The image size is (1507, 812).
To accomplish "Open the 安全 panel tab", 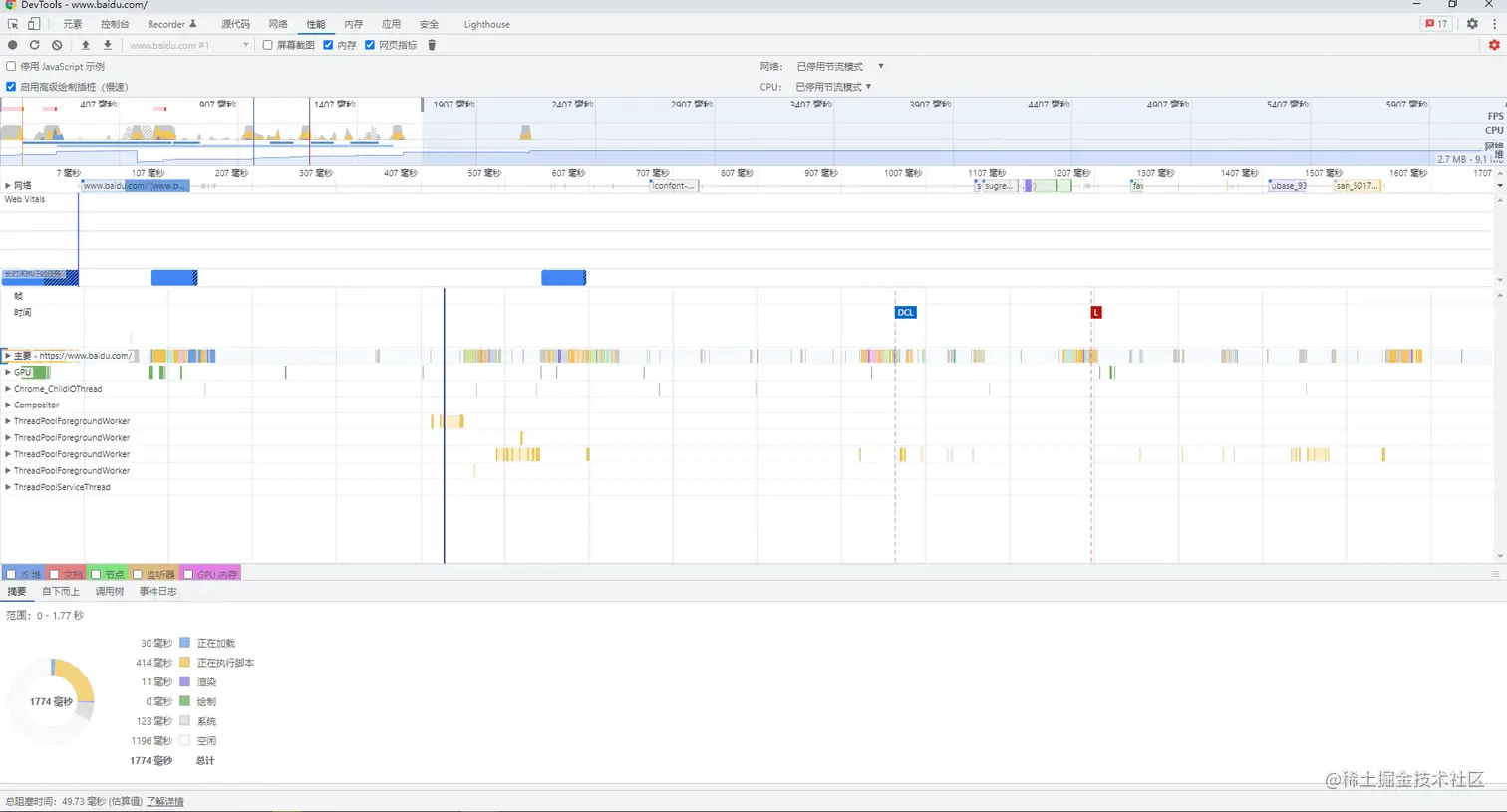I will click(x=429, y=24).
